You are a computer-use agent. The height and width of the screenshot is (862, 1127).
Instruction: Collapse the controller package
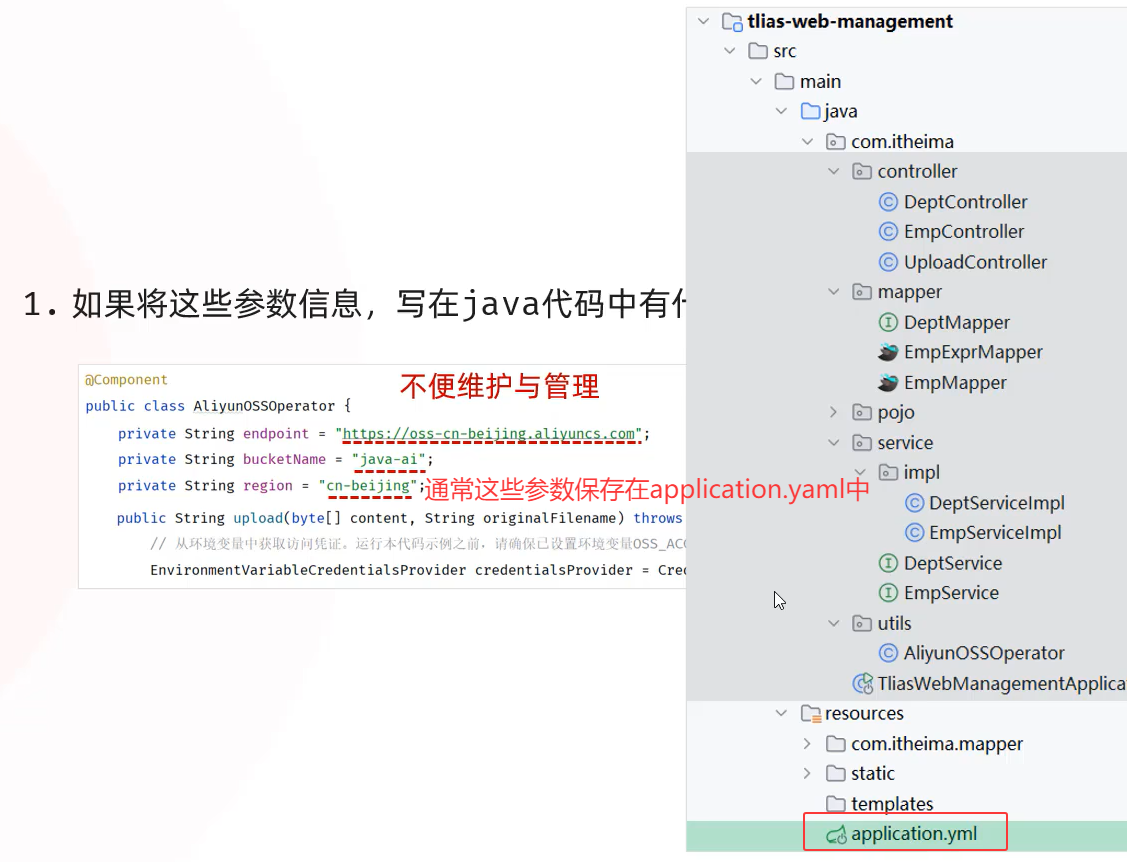click(x=834, y=172)
